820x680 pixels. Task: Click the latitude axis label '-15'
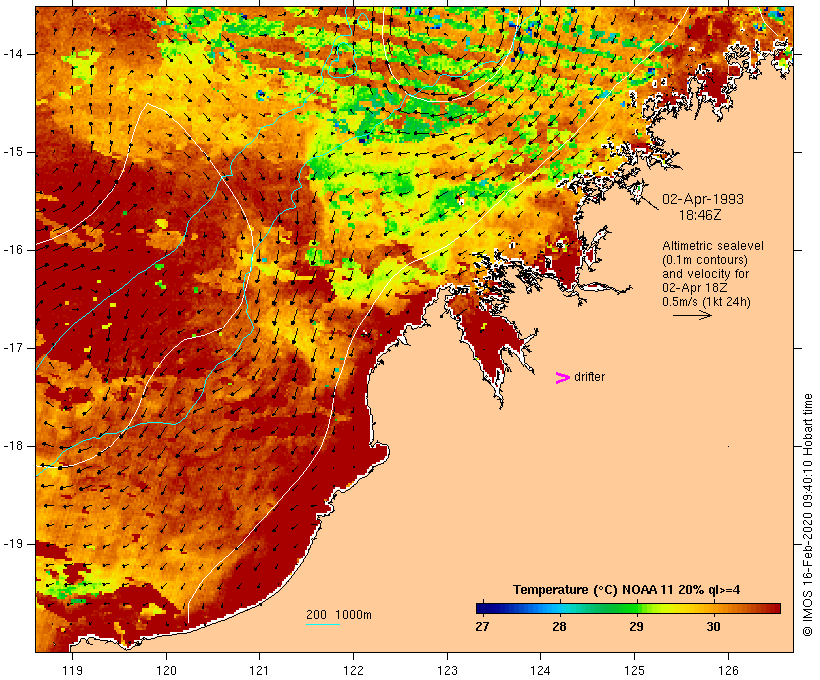[x=13, y=152]
